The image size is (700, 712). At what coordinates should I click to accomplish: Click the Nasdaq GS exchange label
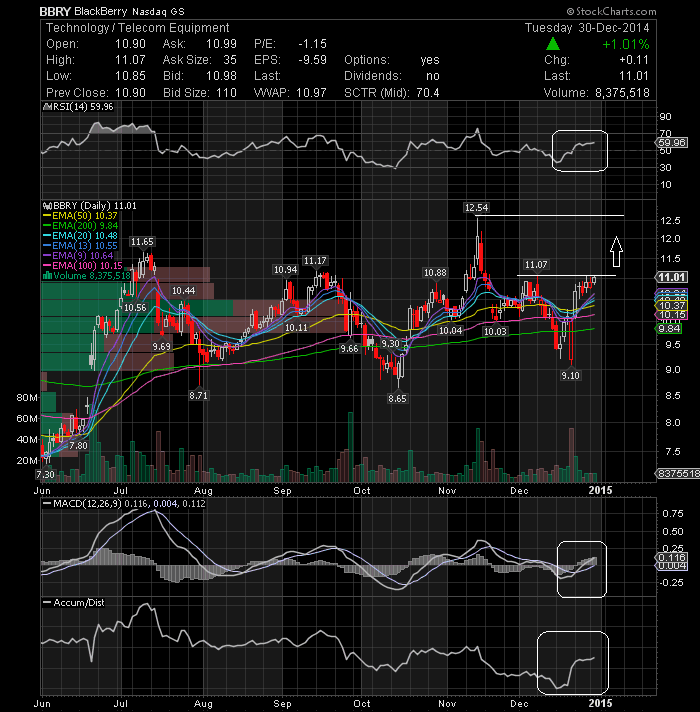pos(158,12)
